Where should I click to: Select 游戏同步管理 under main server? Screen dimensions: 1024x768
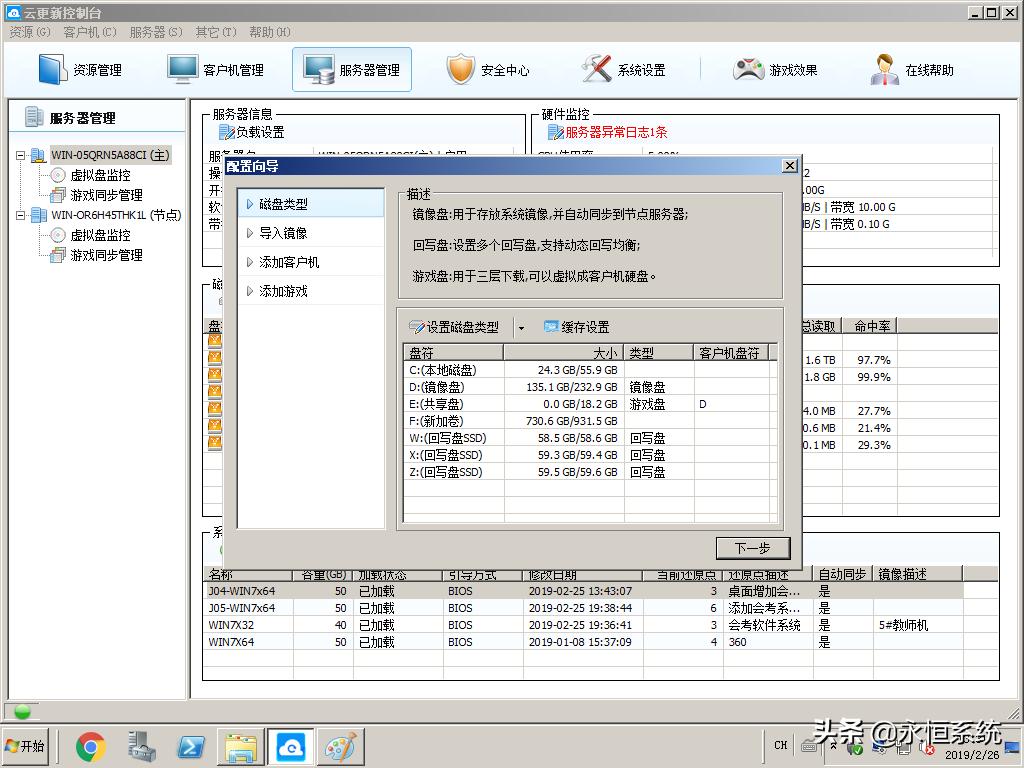pyautogui.click(x=106, y=195)
